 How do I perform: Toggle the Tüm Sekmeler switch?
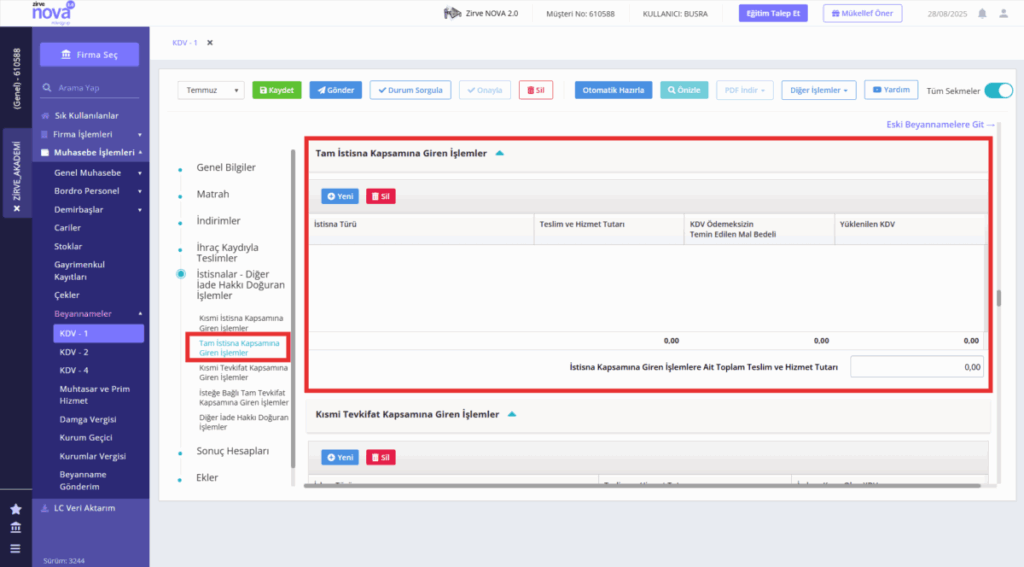point(999,90)
